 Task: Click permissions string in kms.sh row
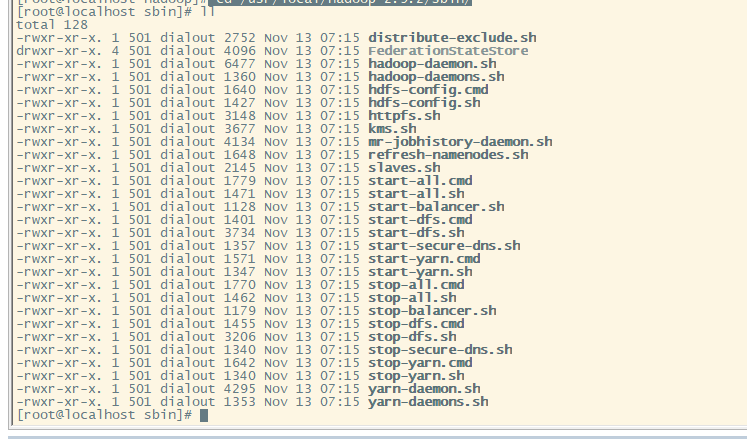point(59,129)
